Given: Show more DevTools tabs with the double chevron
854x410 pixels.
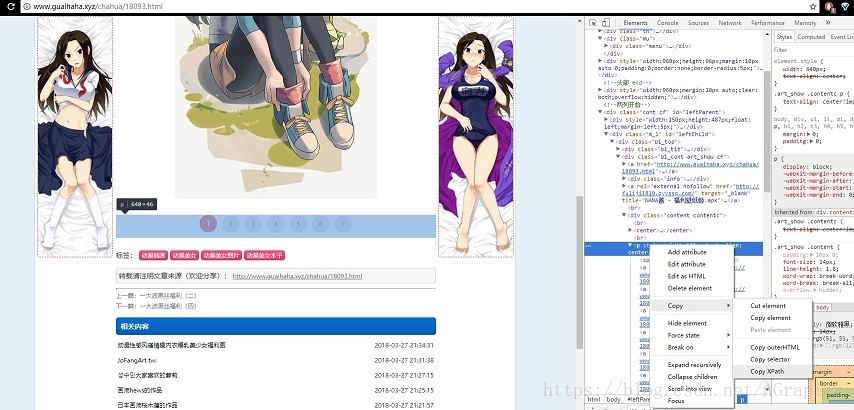Looking at the screenshot, I should pyautogui.click(x=828, y=23).
